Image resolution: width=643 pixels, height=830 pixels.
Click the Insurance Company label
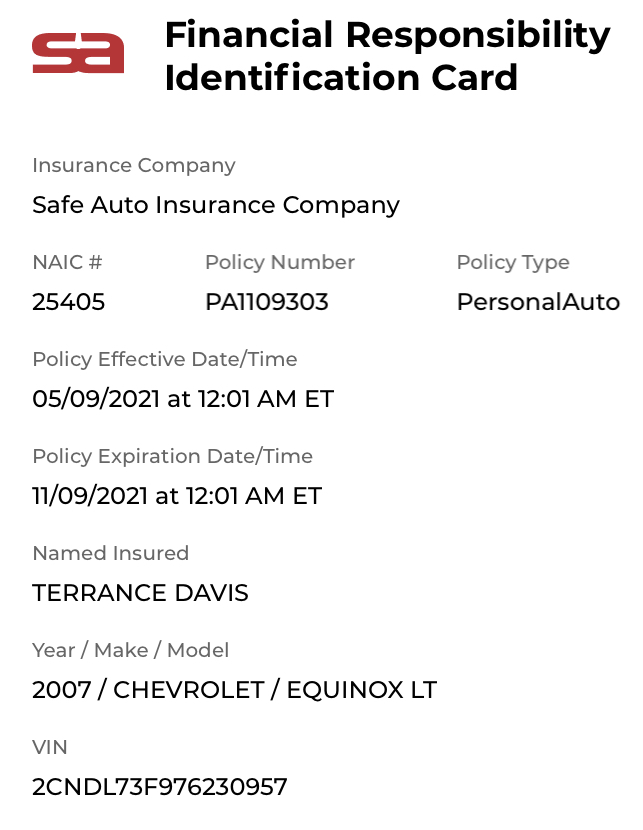(134, 165)
